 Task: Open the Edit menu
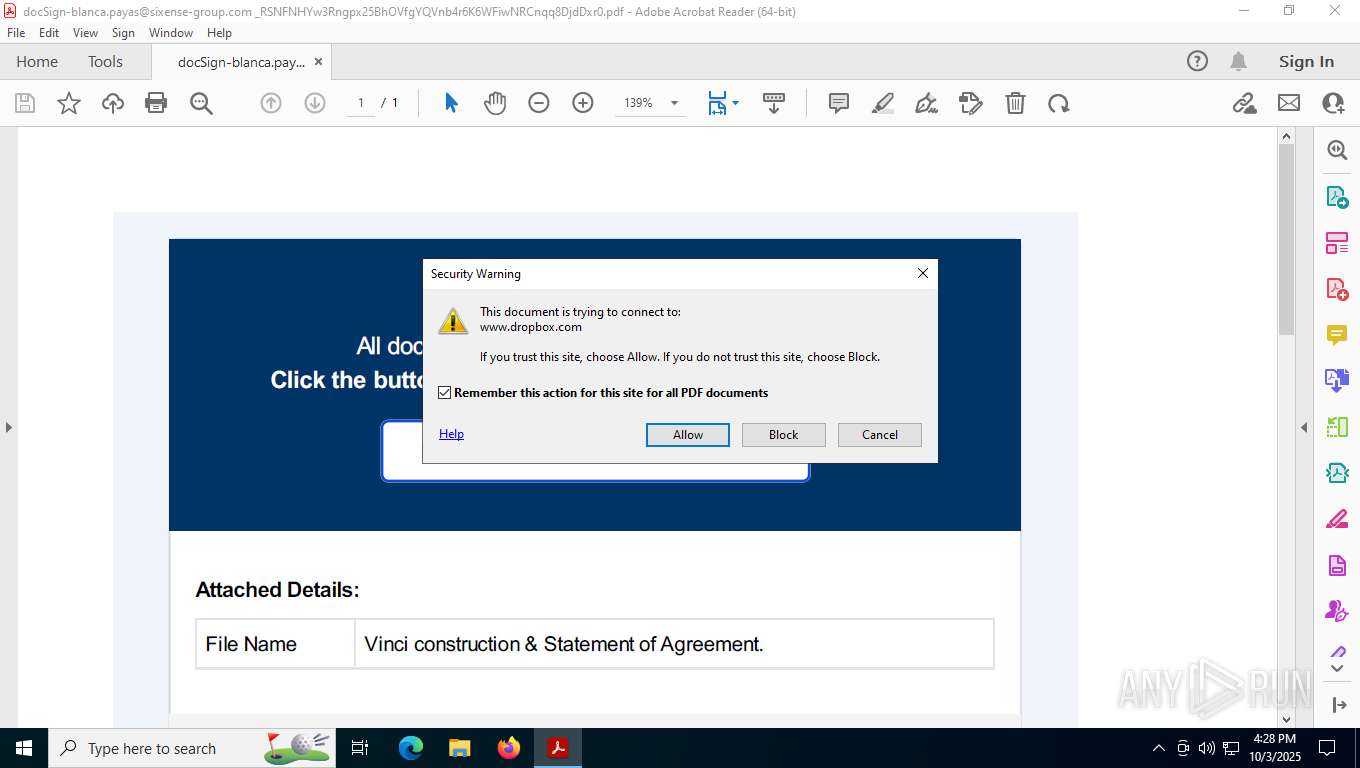click(49, 33)
